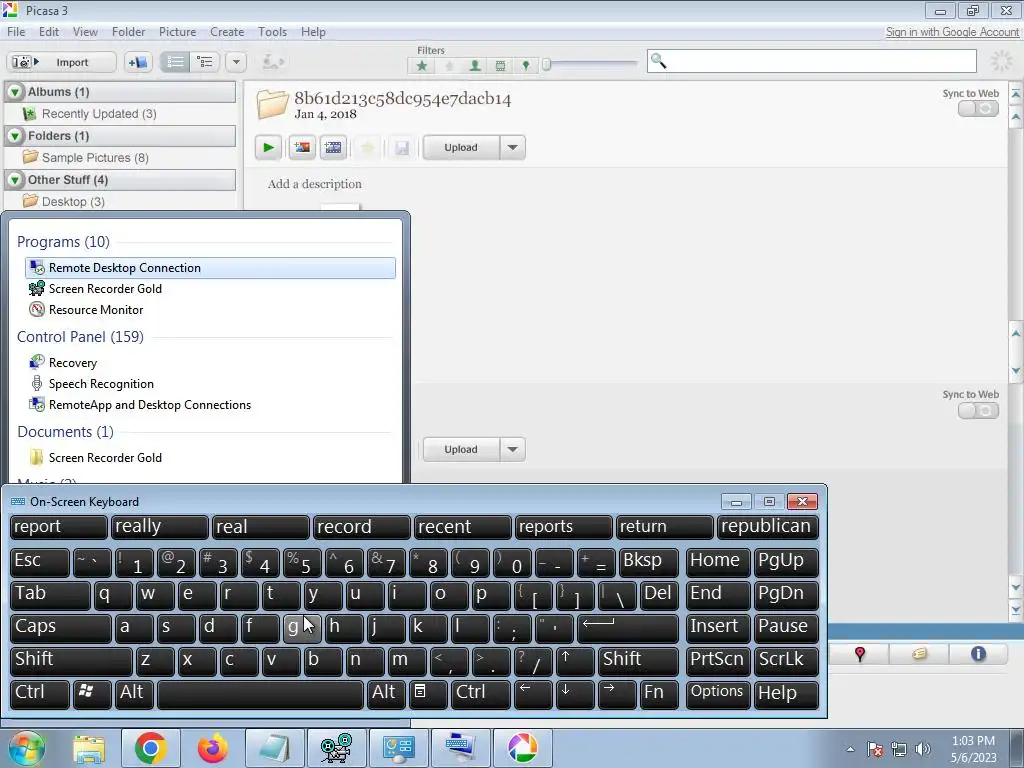Click the Caps key on keyboard
This screenshot has width=1024, height=768.
[61, 628]
